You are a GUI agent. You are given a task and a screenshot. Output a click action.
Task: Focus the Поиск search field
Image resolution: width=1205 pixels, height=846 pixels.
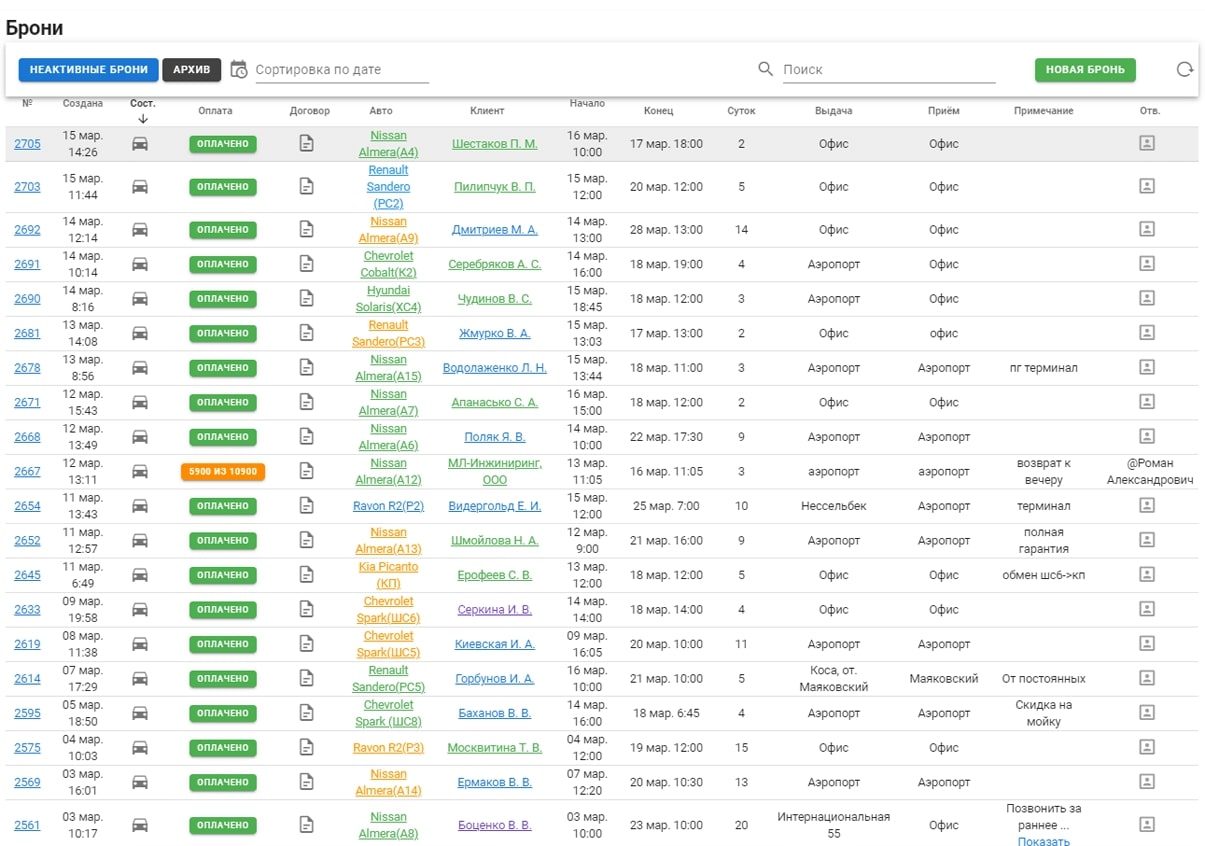point(889,70)
